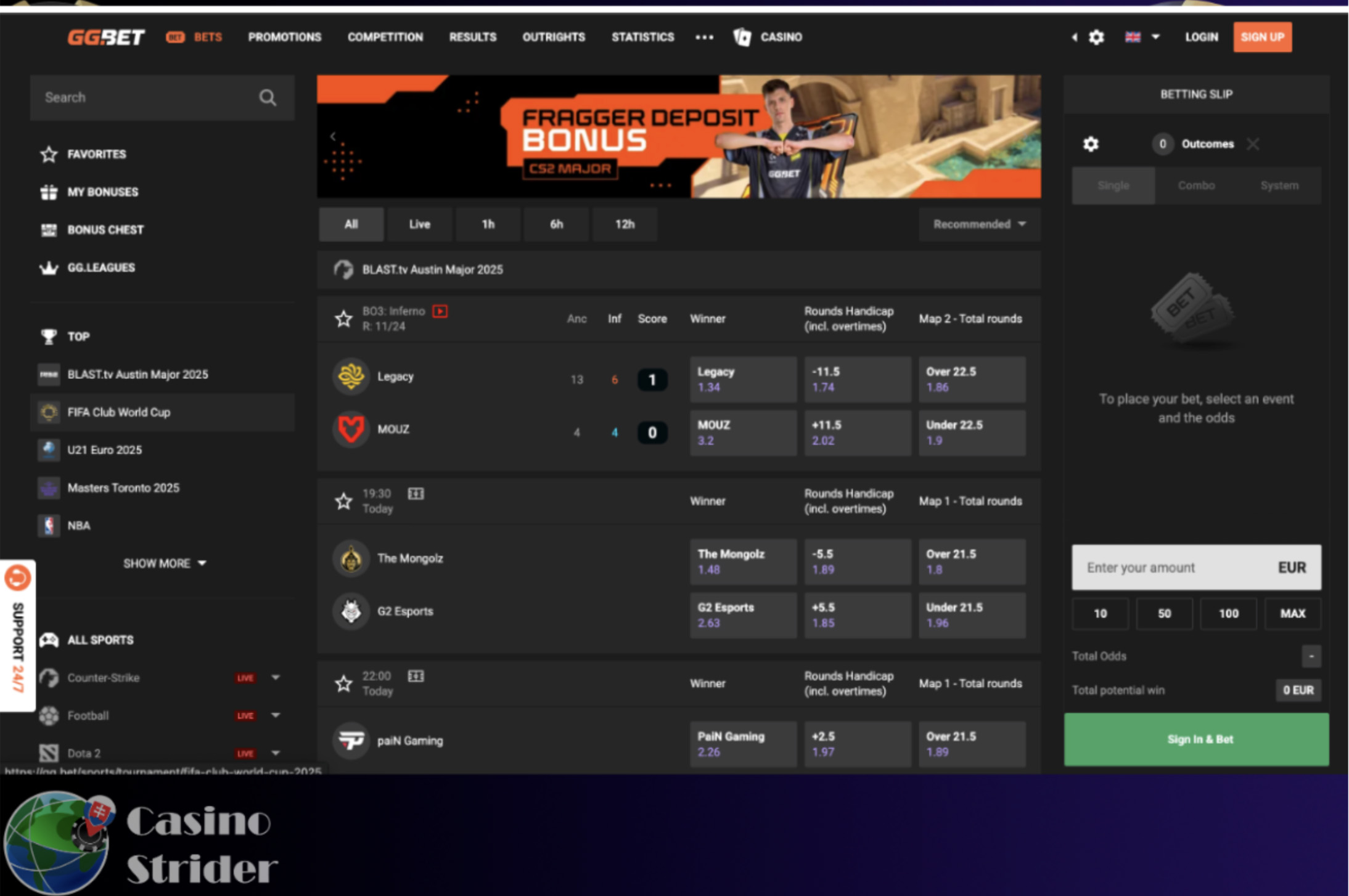Select The Mongolz -5.5 handicap

(x=858, y=562)
